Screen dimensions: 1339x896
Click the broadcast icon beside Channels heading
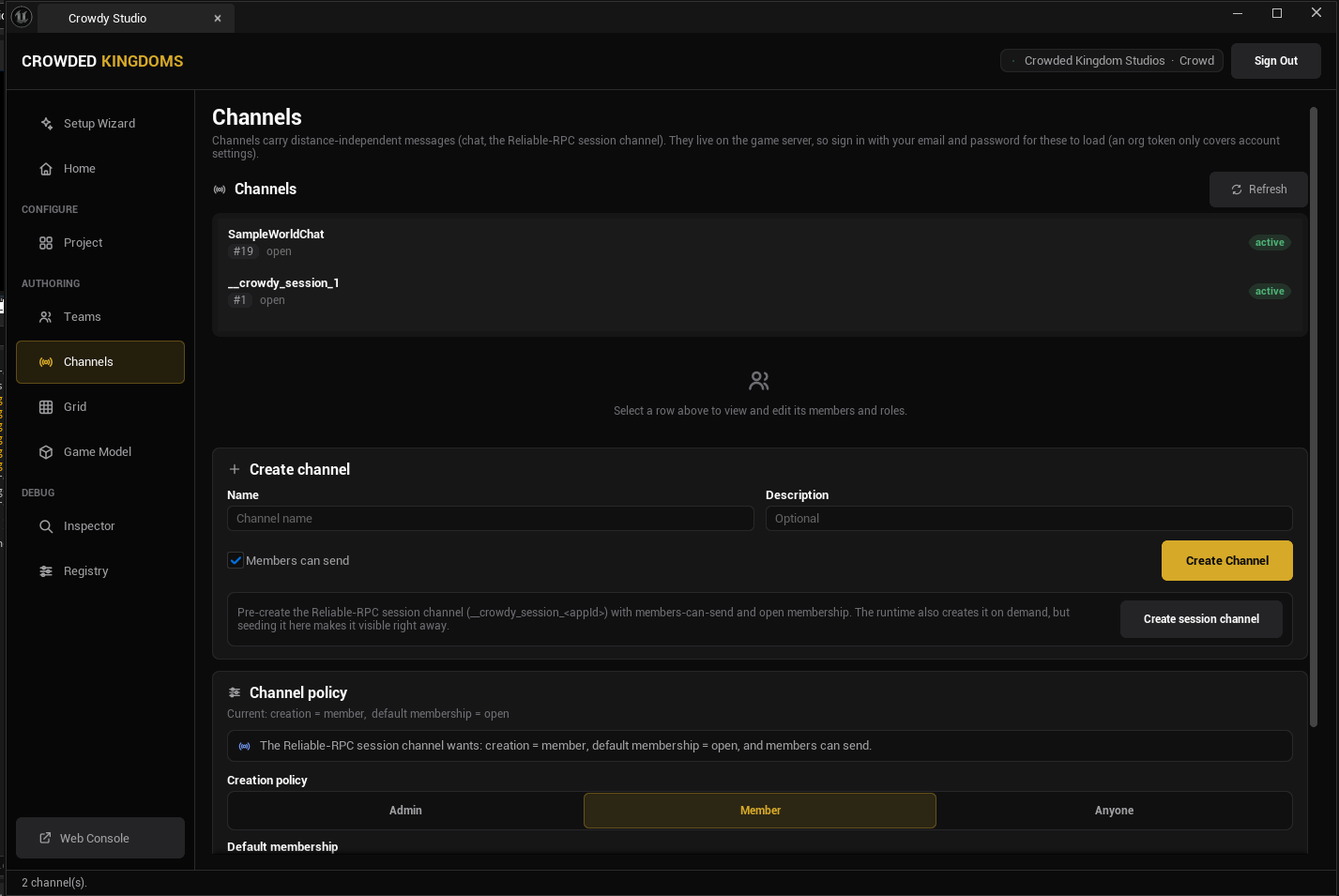tap(220, 190)
